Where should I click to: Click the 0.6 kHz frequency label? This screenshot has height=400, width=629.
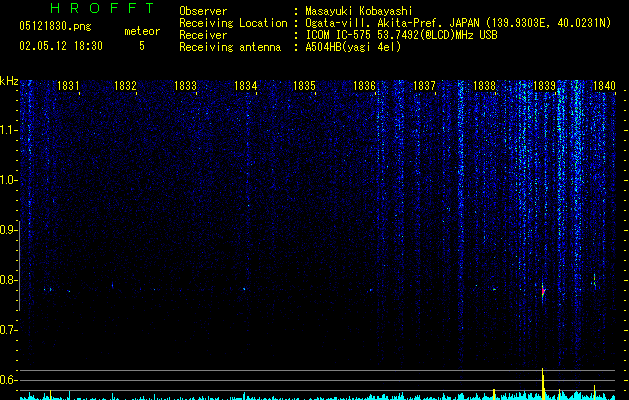(8, 380)
